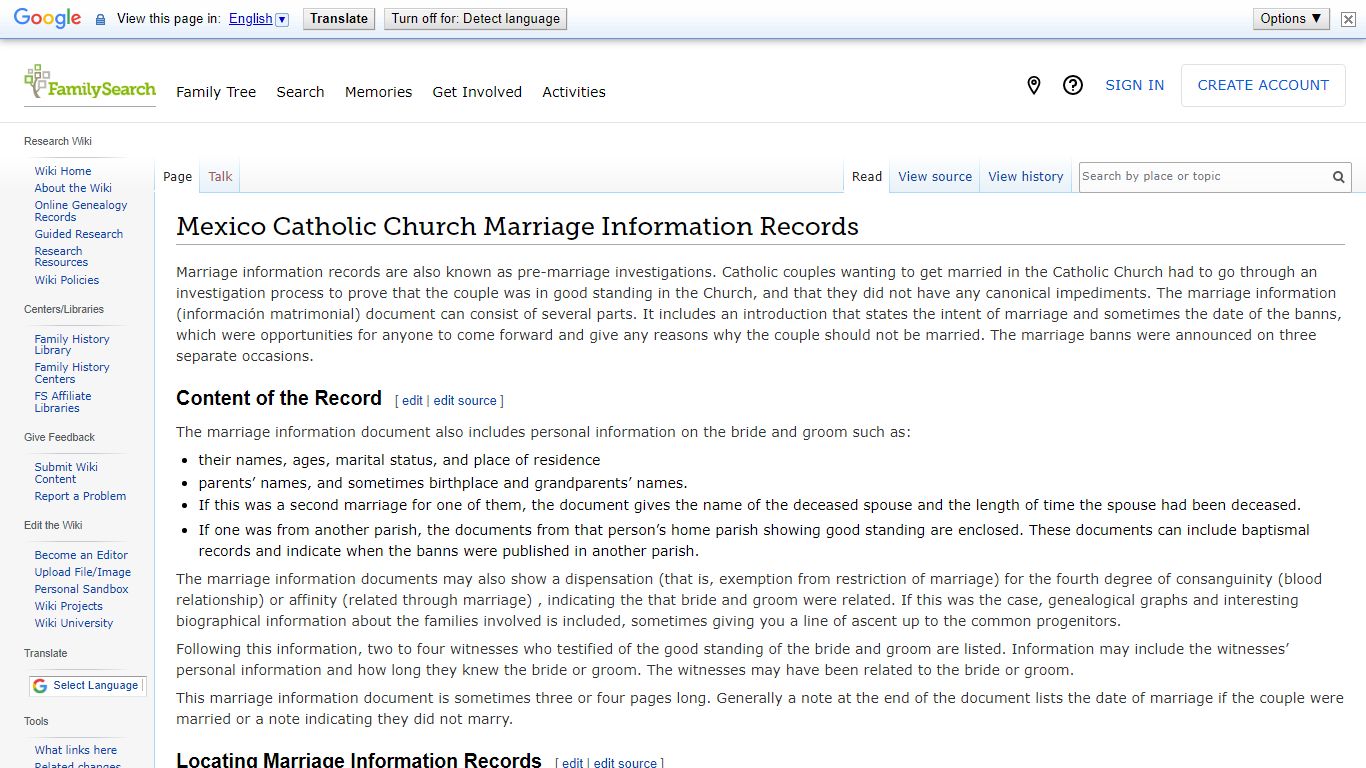Click the lock icon in translate bar
The height and width of the screenshot is (768, 1366).
coord(100,19)
